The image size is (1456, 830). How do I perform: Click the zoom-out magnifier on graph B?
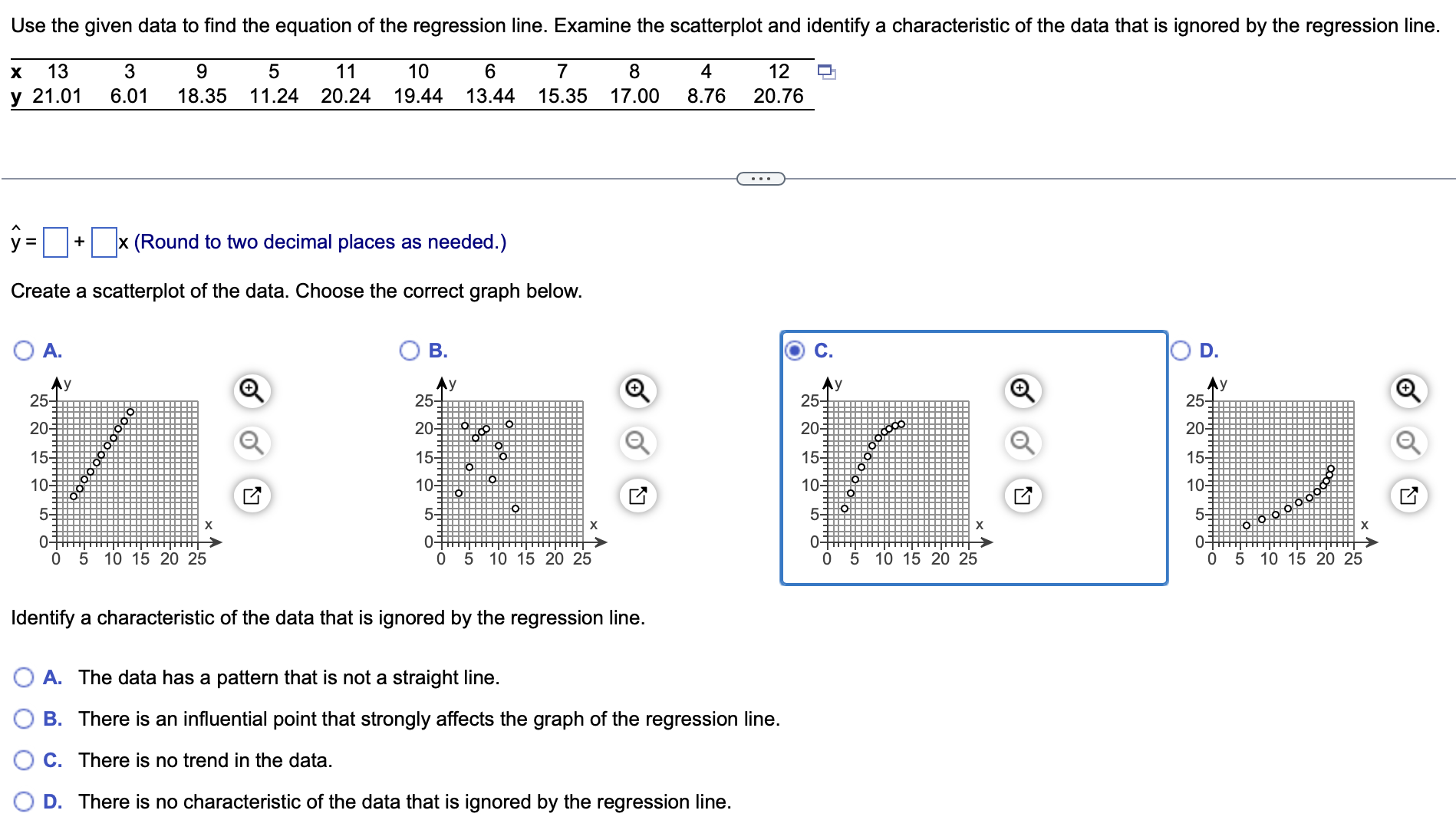tap(637, 443)
